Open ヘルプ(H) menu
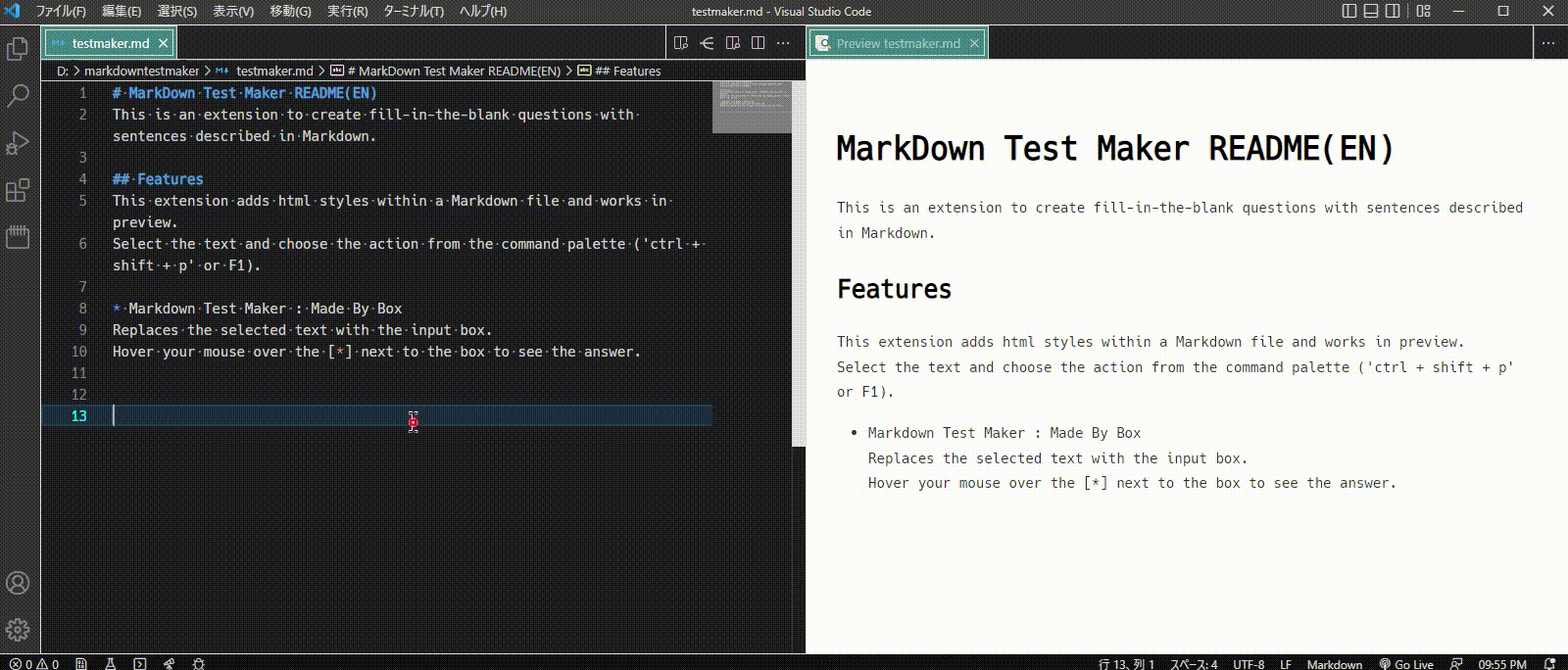Viewport: 1568px width, 670px height. click(x=483, y=11)
